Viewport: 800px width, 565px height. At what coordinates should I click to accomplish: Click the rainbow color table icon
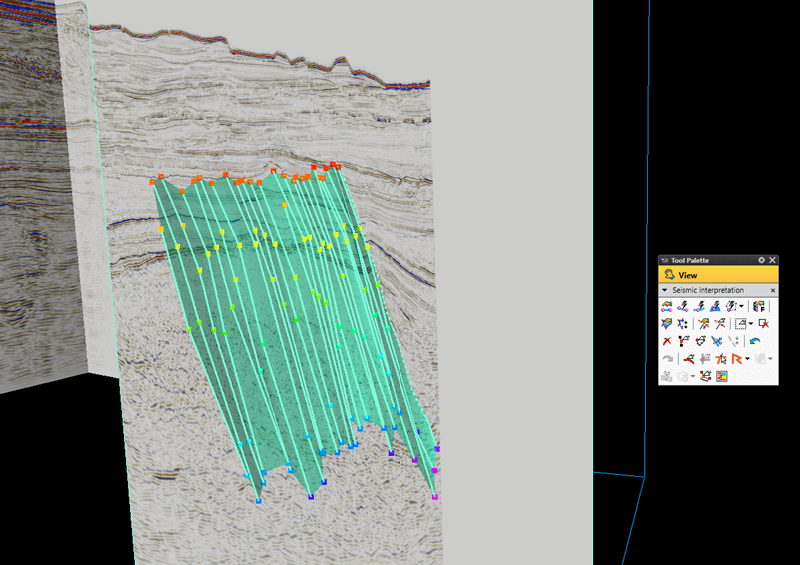point(721,377)
